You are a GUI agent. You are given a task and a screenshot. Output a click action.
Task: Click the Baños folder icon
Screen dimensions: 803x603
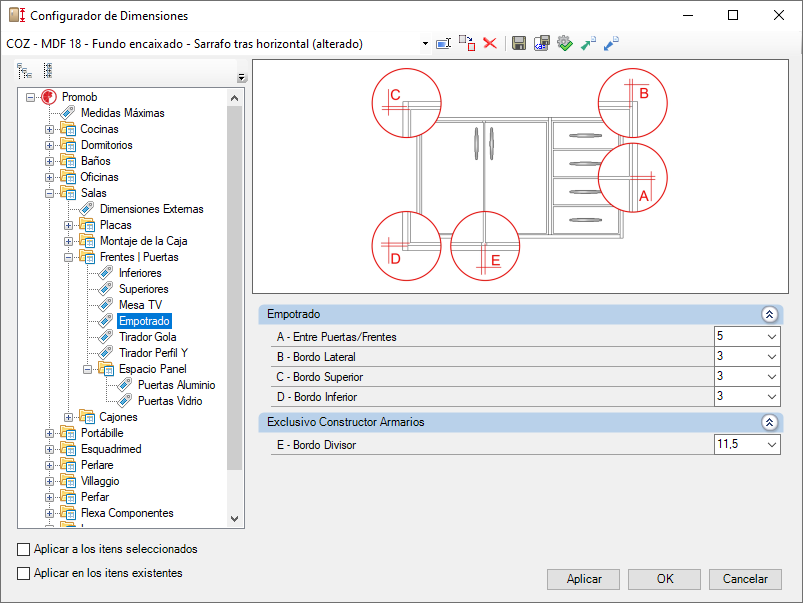(68, 161)
